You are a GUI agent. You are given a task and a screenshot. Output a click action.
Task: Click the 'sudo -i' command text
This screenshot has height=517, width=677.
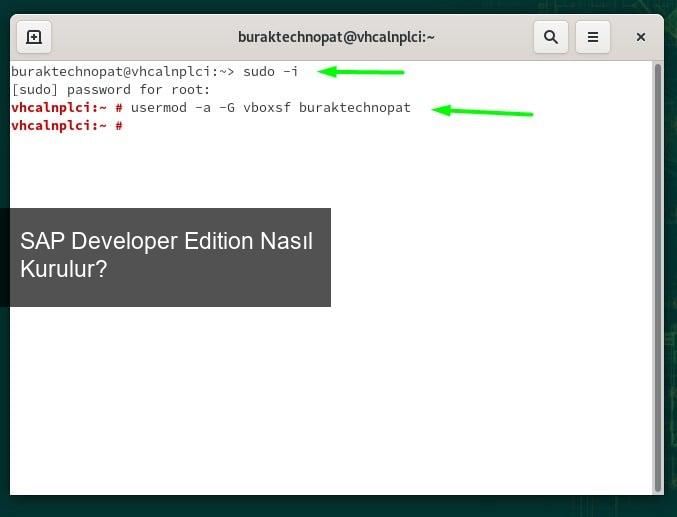pyautogui.click(x=270, y=72)
